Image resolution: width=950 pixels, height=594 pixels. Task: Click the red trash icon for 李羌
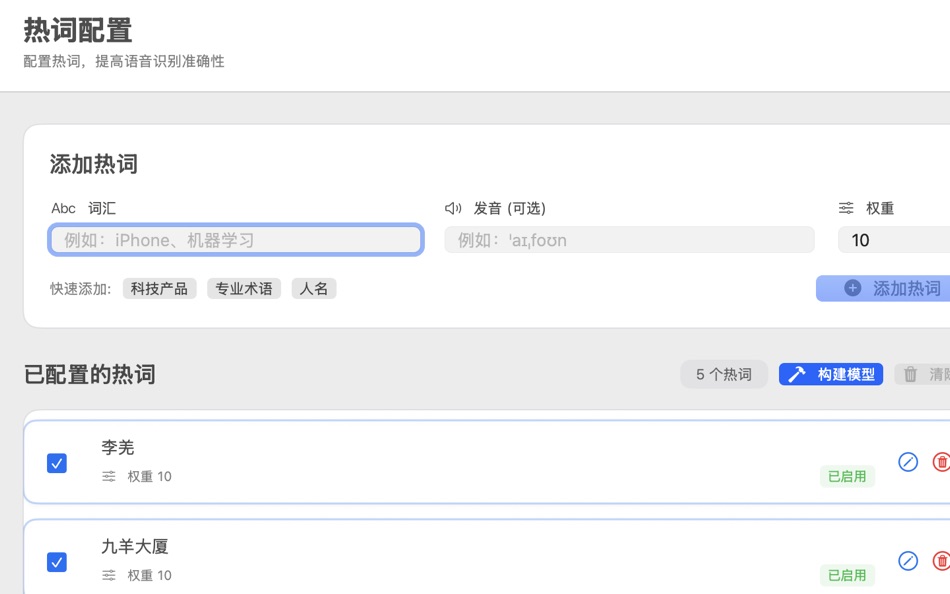940,462
